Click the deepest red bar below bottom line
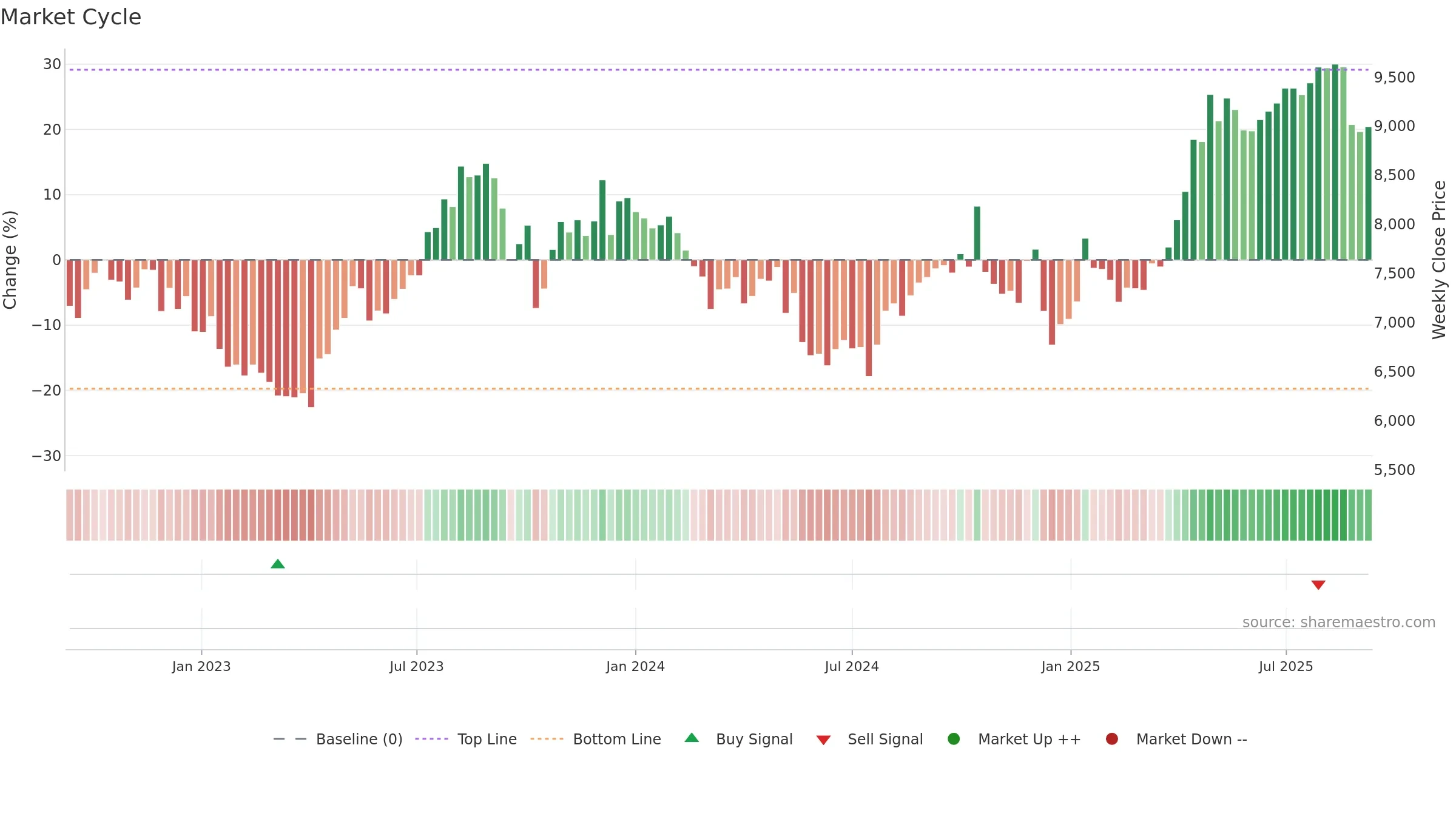The height and width of the screenshot is (819, 1456). coord(311,334)
